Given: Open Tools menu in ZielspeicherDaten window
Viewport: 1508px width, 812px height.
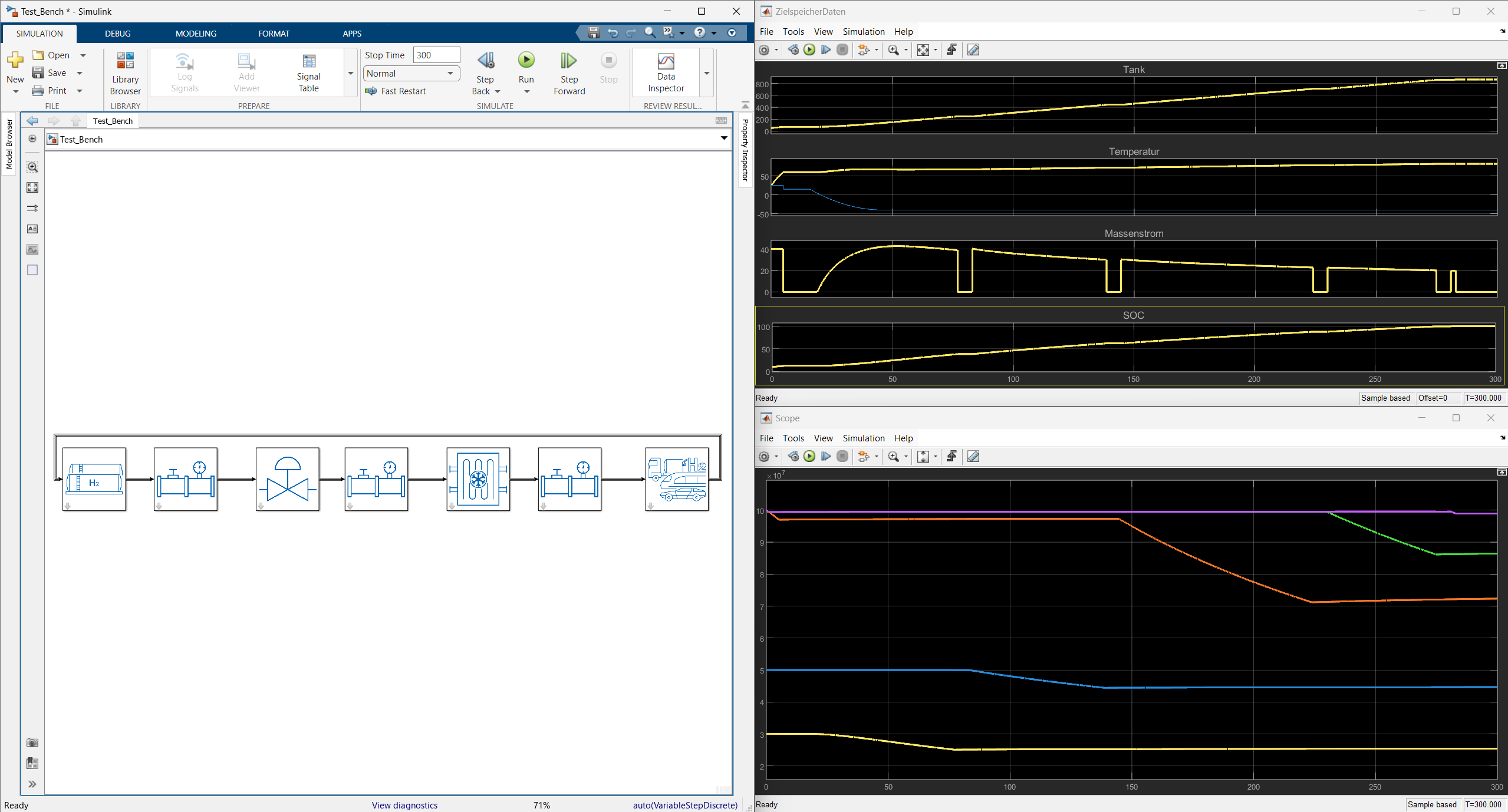Looking at the screenshot, I should 793,32.
